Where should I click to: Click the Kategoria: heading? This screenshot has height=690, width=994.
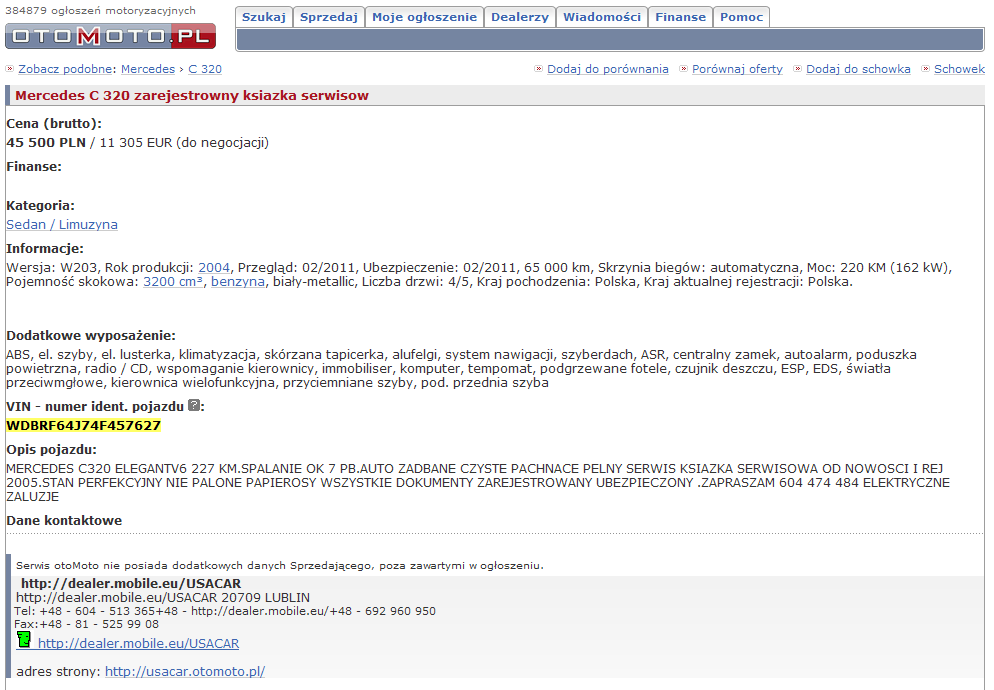(41, 205)
